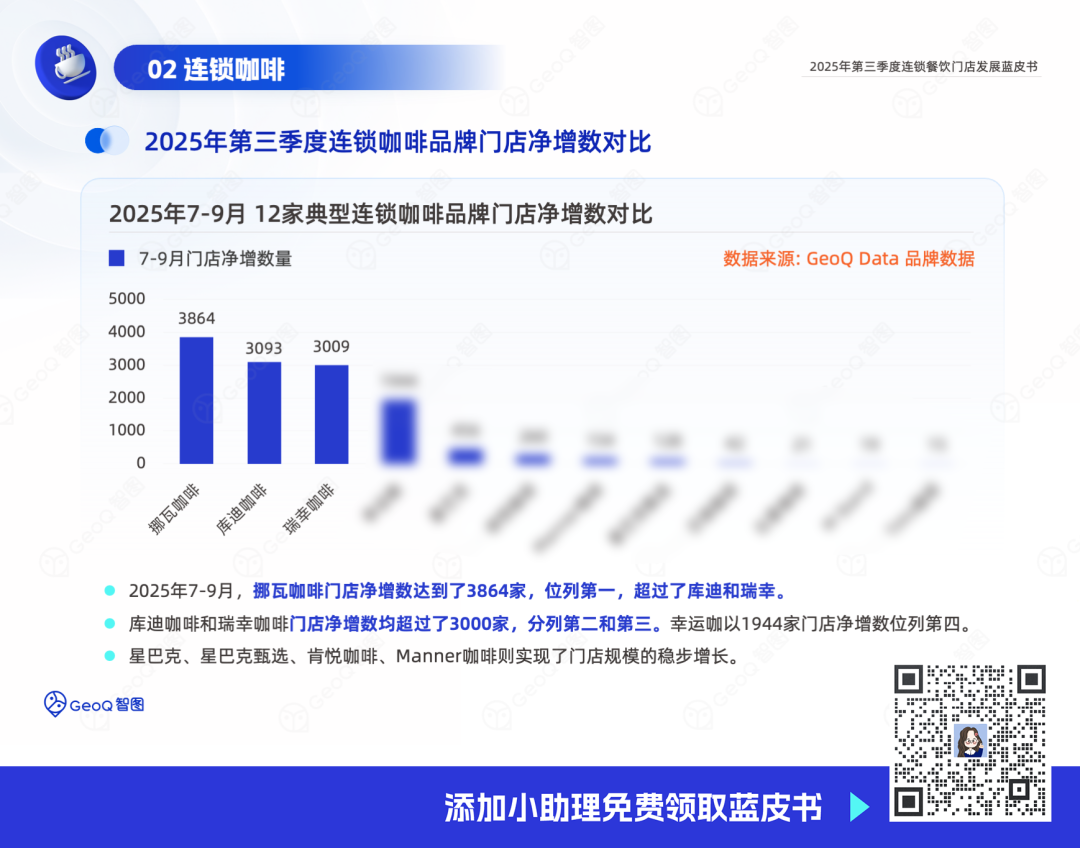Click the avatar in the QR code center

970,741
